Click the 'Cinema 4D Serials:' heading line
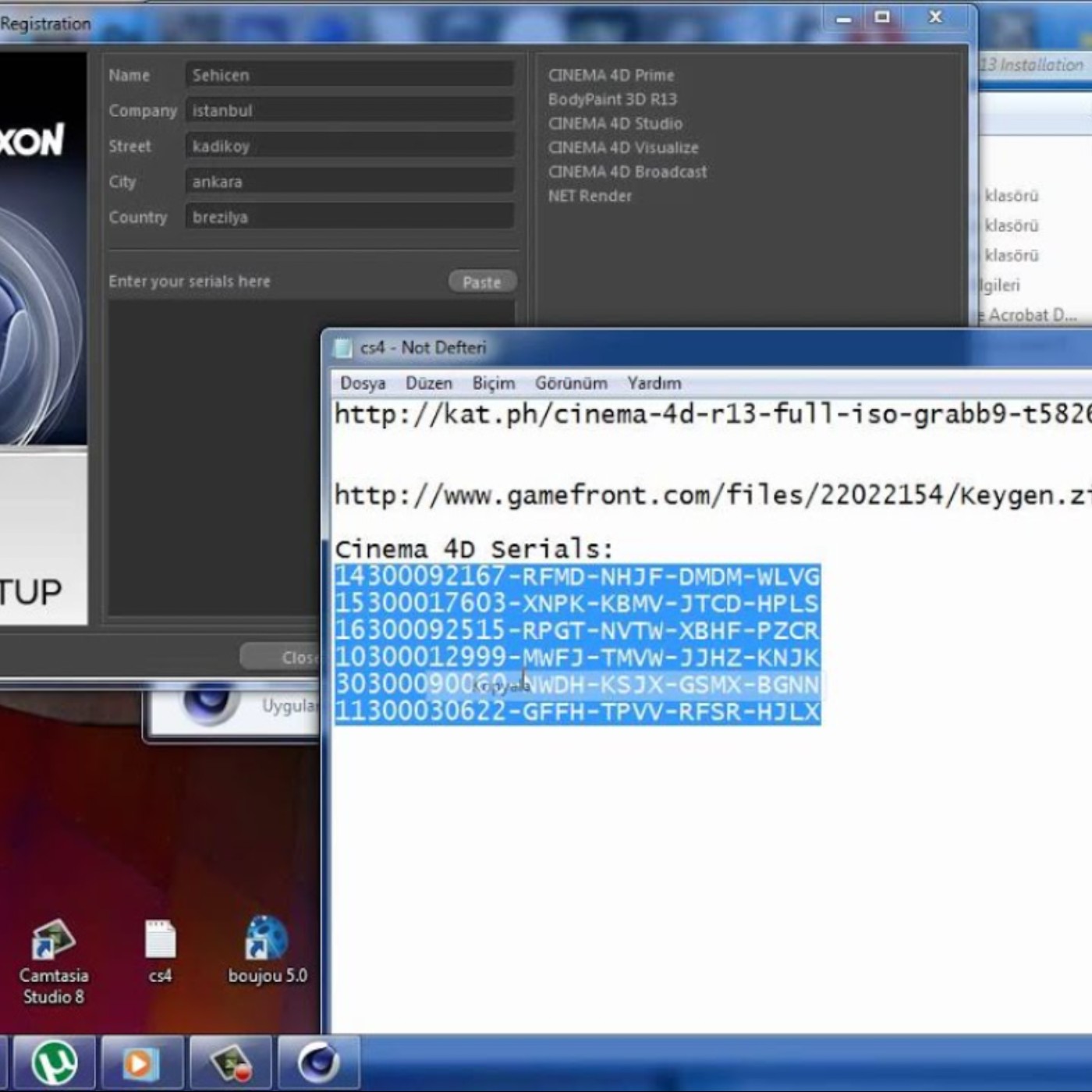1092x1092 pixels. coord(474,549)
